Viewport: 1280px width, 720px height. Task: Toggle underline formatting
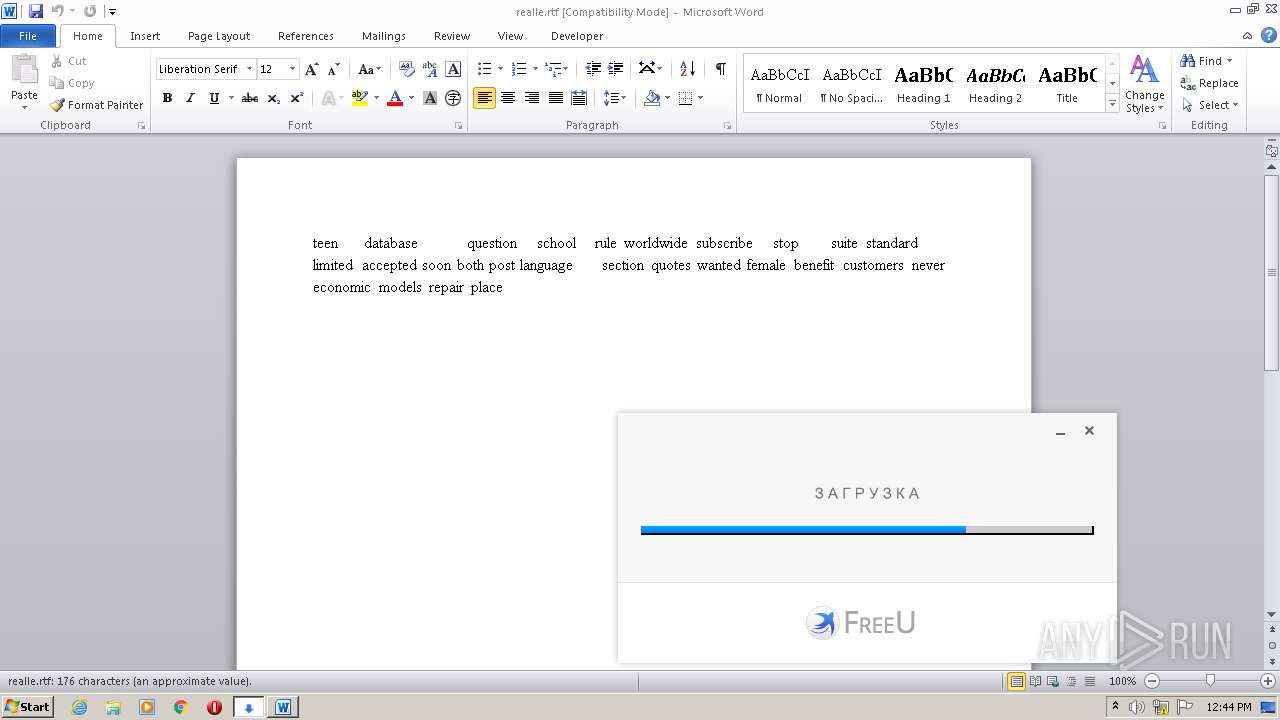(x=214, y=98)
